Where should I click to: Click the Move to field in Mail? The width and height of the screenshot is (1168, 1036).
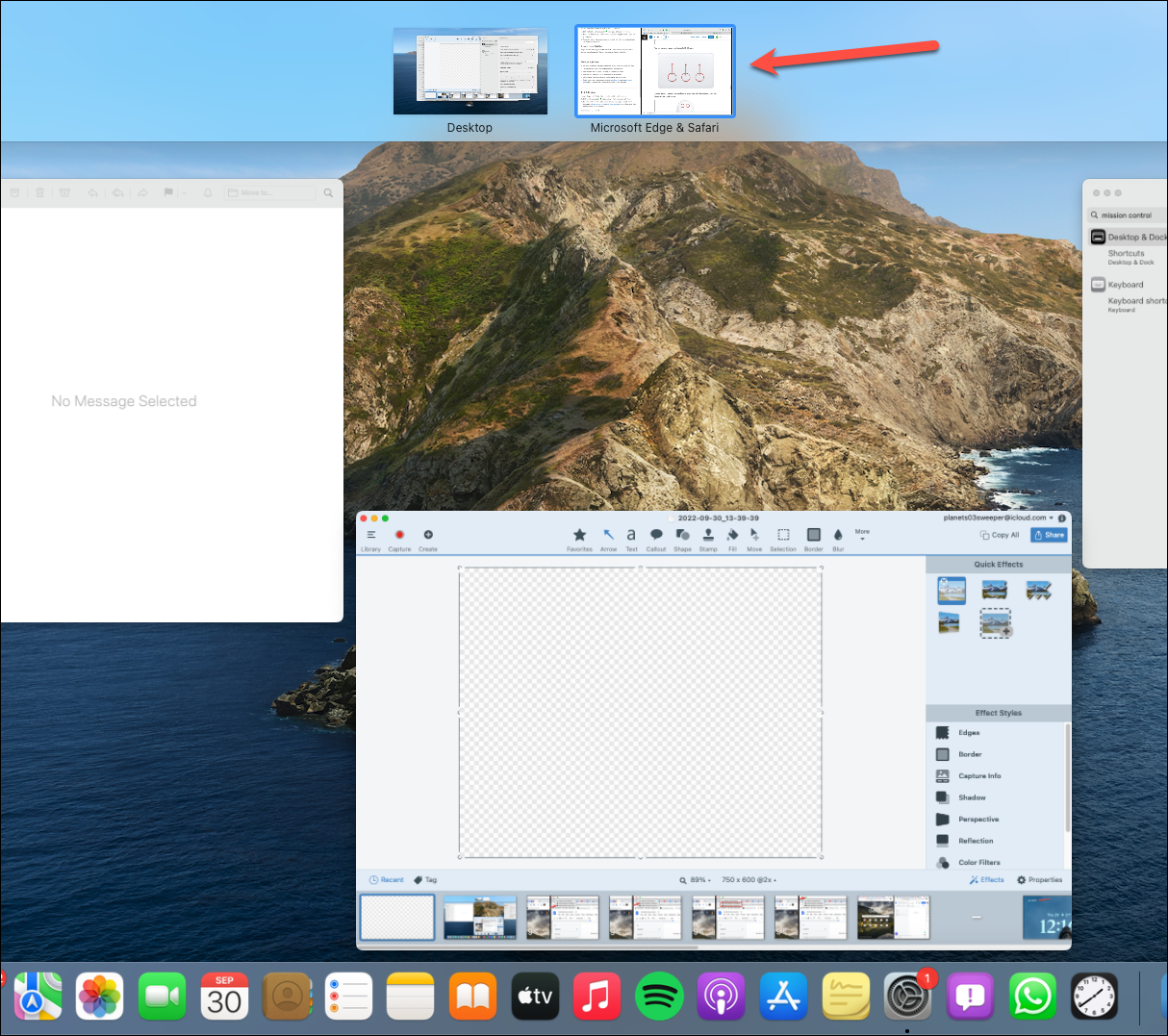pyautogui.click(x=269, y=193)
